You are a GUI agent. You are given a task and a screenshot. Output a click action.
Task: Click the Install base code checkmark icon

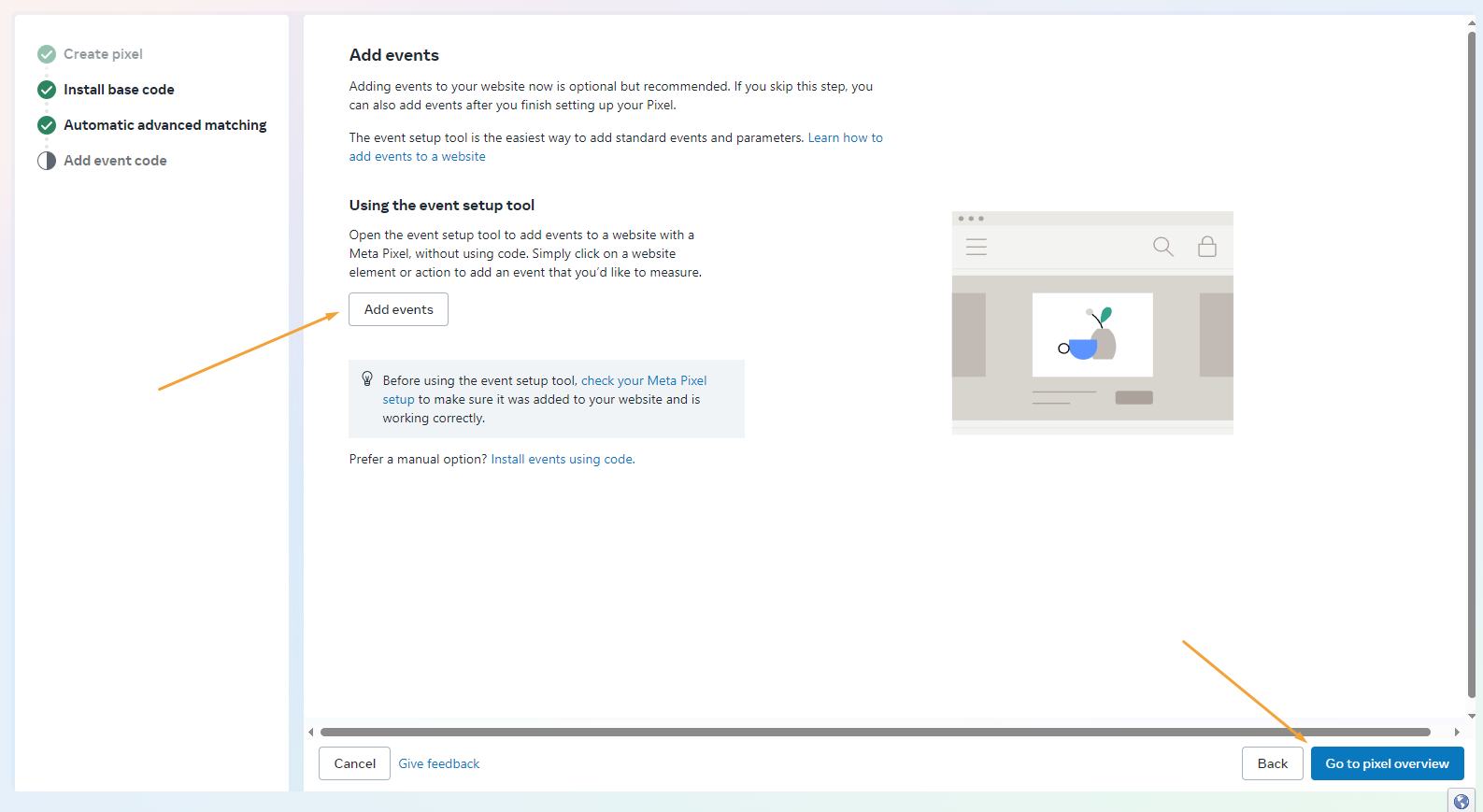(47, 90)
